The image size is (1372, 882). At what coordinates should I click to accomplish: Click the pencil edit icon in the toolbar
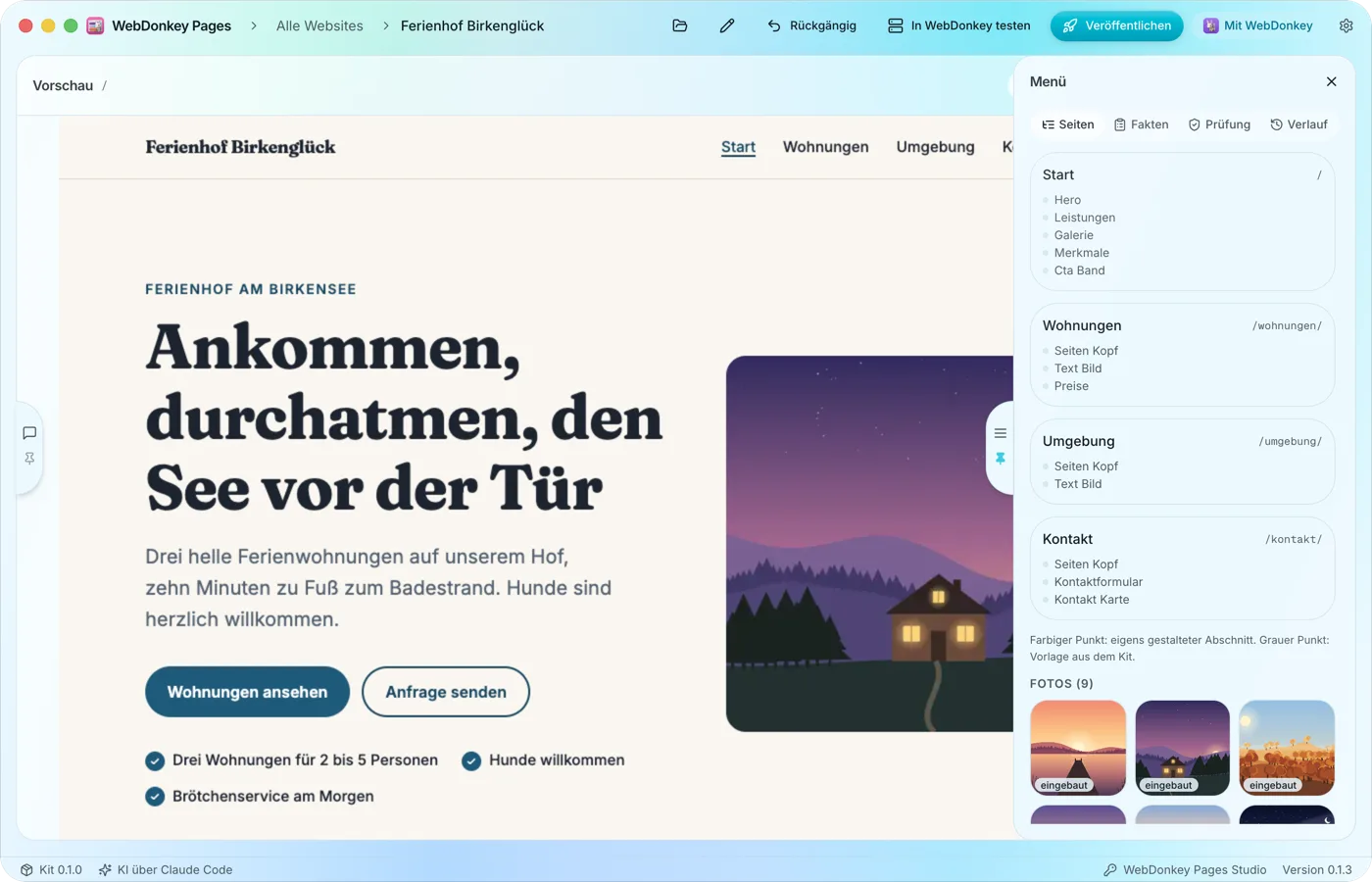[x=727, y=25]
